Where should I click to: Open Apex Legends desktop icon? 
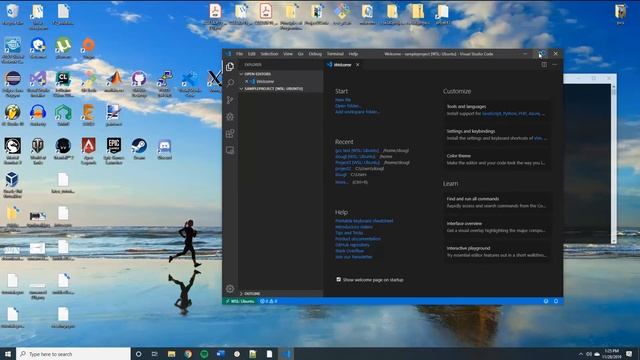coord(89,151)
